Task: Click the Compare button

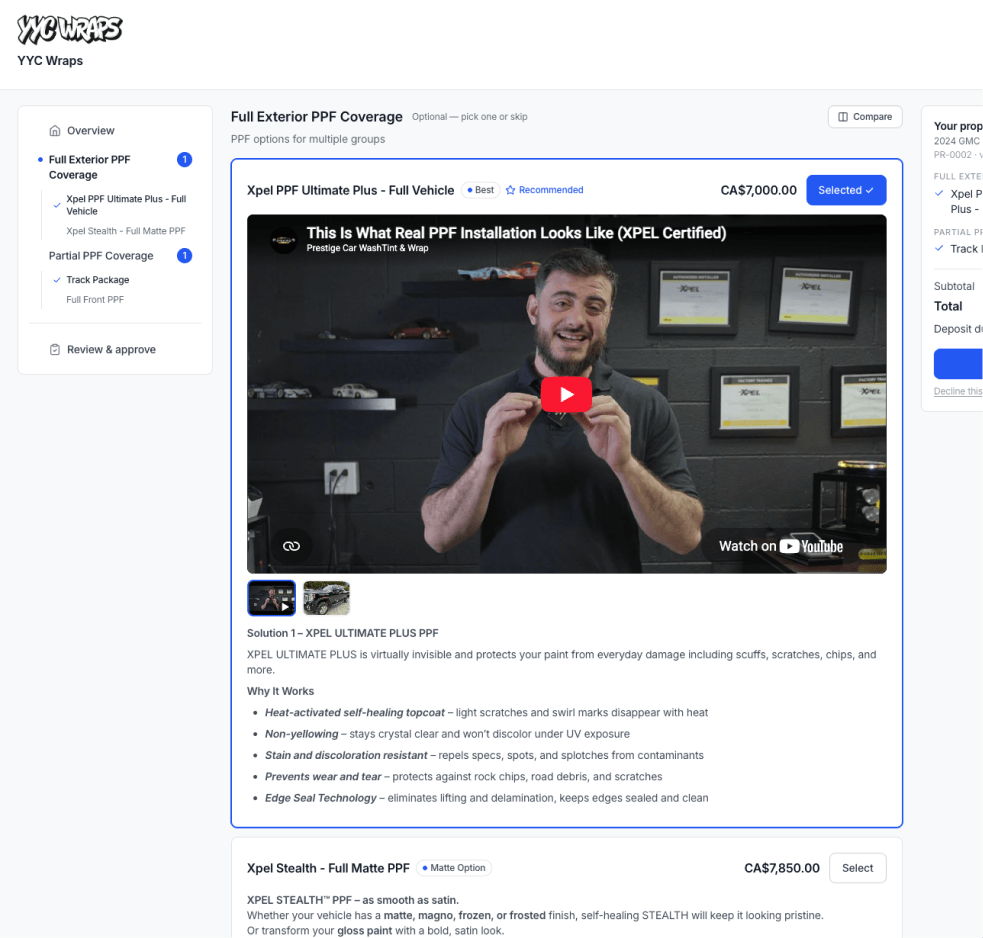Action: pos(865,117)
